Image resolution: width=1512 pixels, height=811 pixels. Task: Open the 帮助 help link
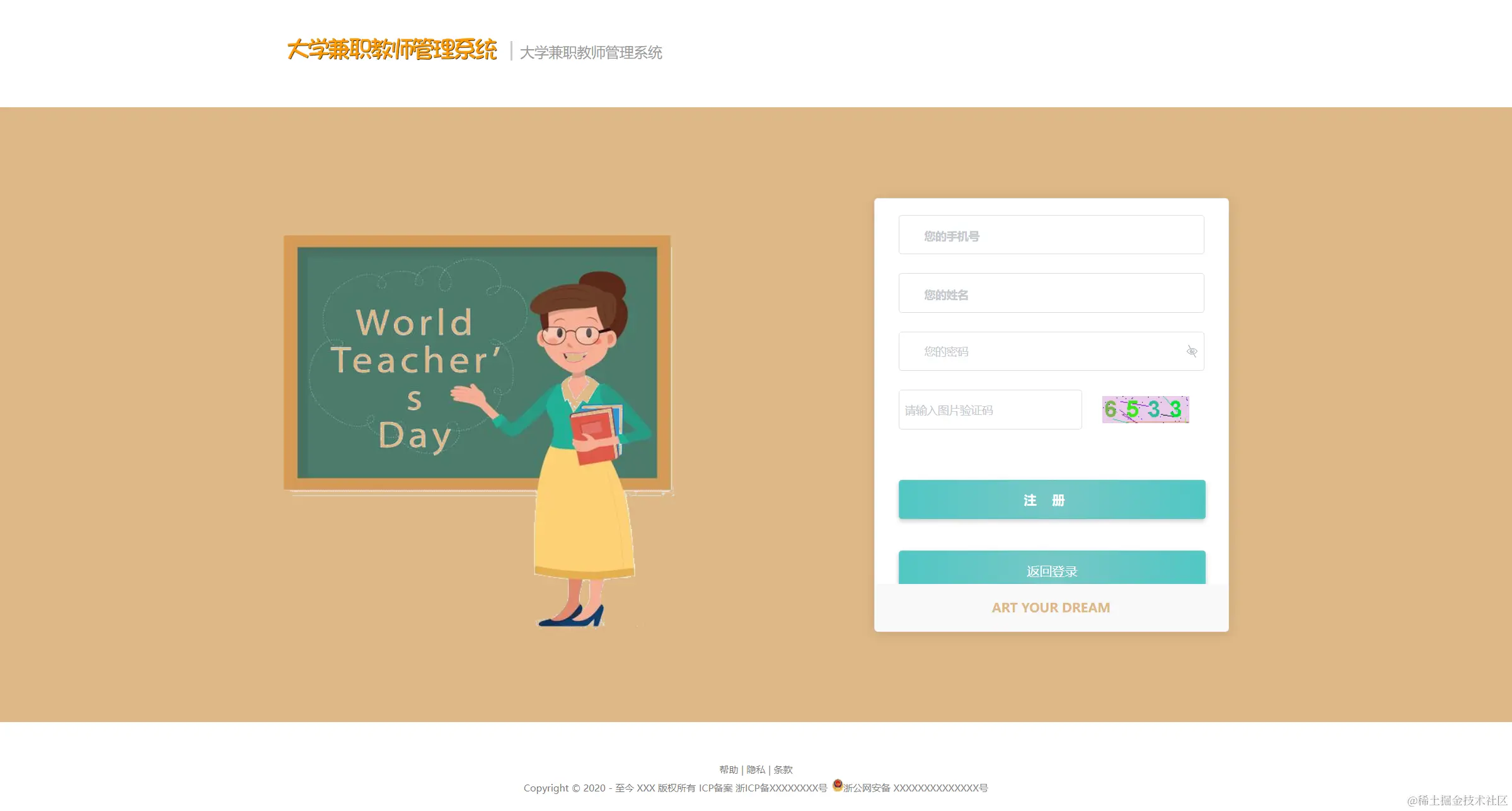[728, 769]
